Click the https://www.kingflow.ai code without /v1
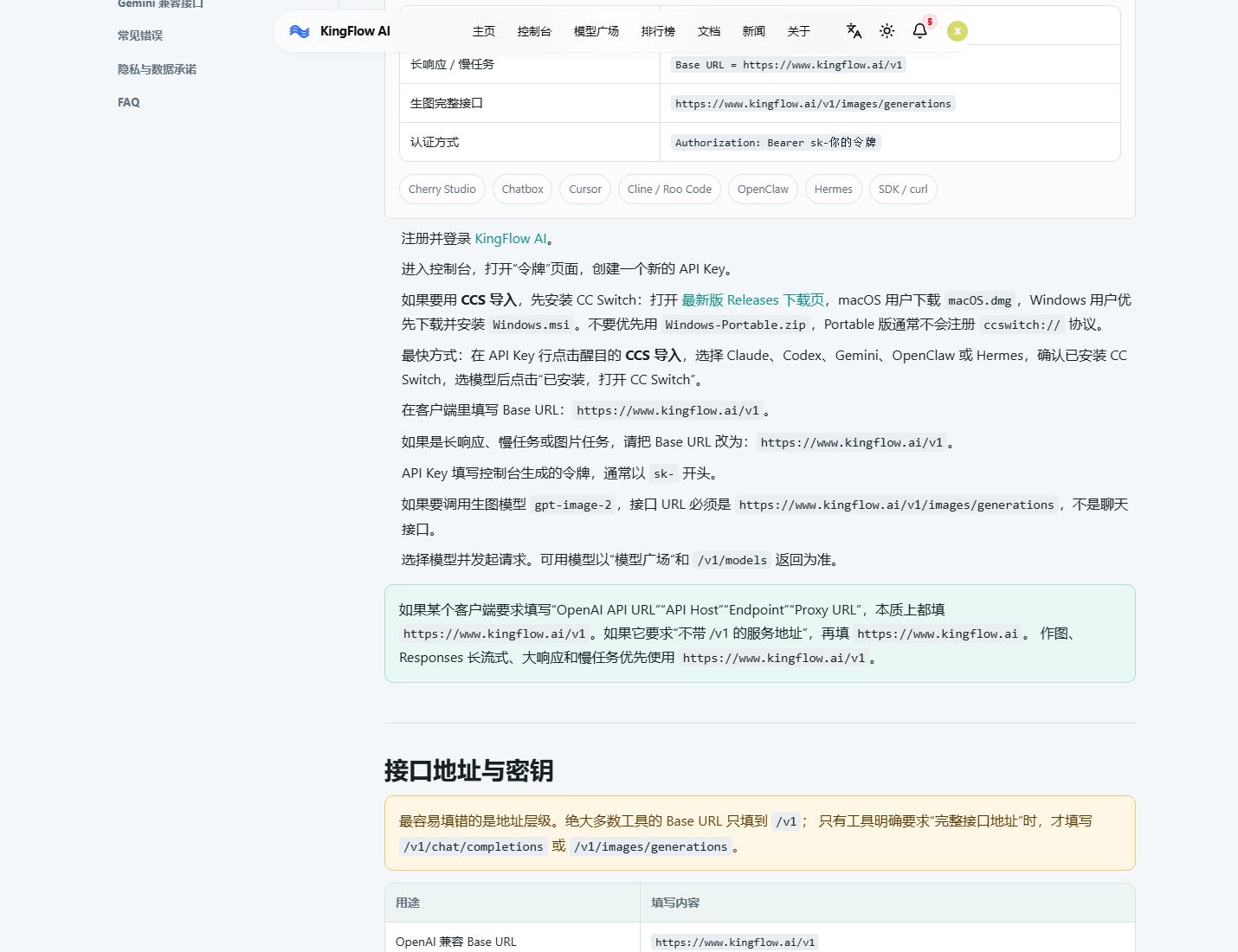 [x=938, y=634]
